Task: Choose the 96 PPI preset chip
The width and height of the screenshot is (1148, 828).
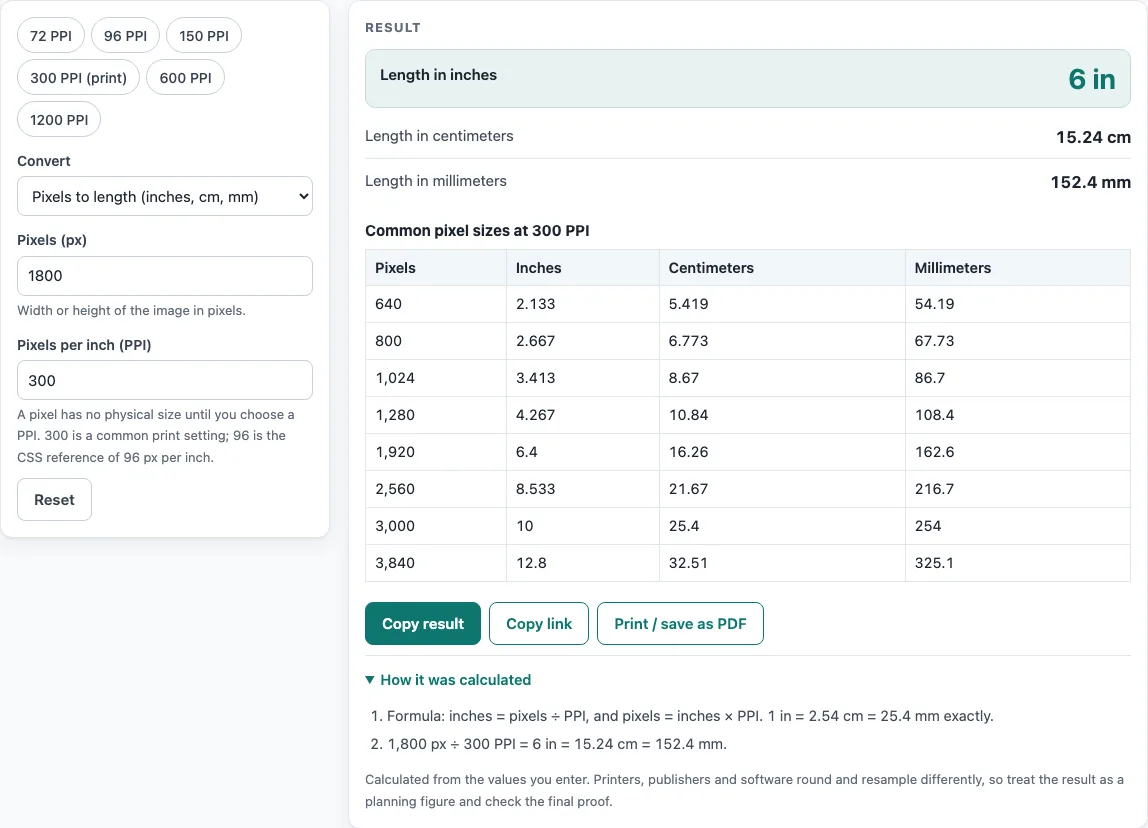Action: (125, 36)
